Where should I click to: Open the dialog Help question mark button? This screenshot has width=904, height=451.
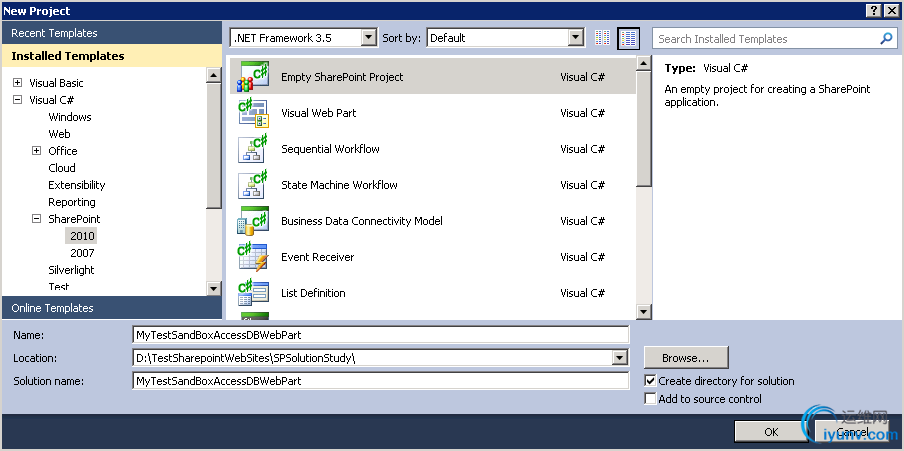pyautogui.click(x=873, y=10)
